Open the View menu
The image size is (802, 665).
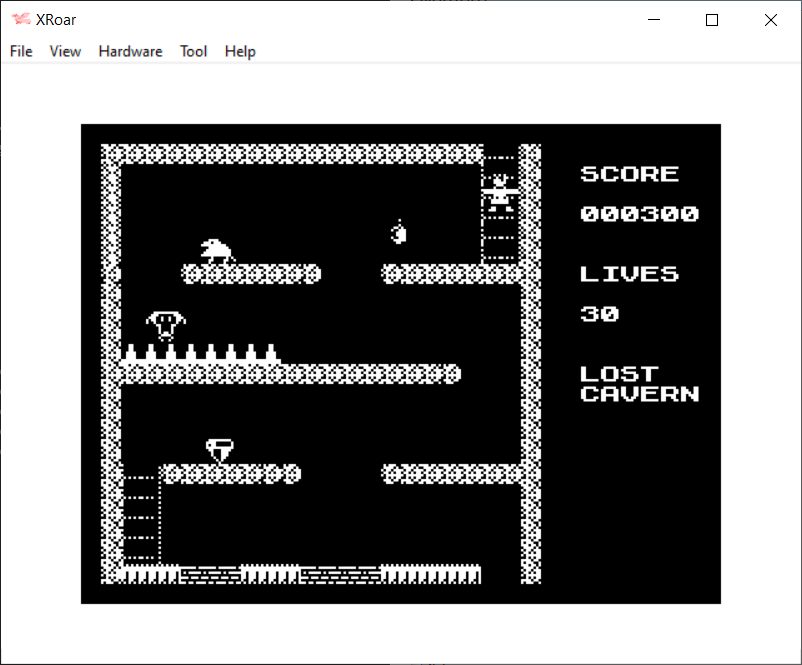(x=65, y=51)
